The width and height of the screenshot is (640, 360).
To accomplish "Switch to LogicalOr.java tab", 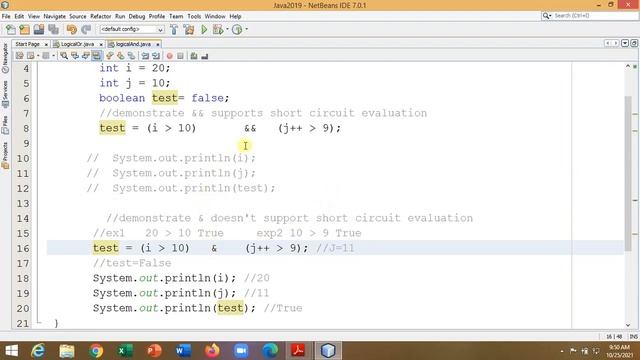I will pos(77,44).
